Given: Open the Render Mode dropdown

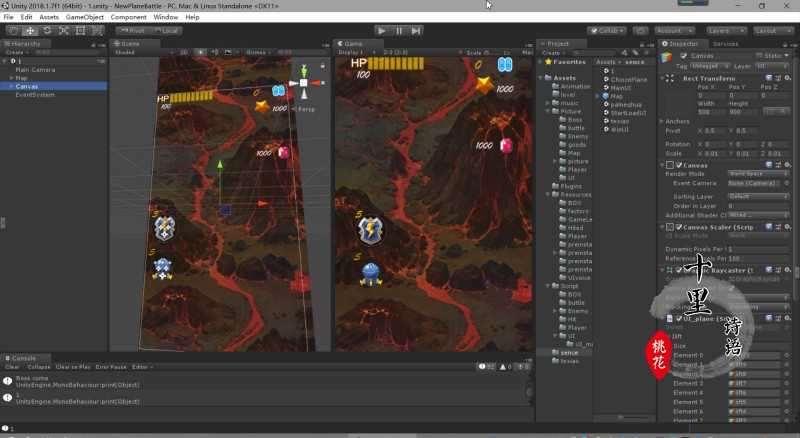Looking at the screenshot, I should 759,174.
